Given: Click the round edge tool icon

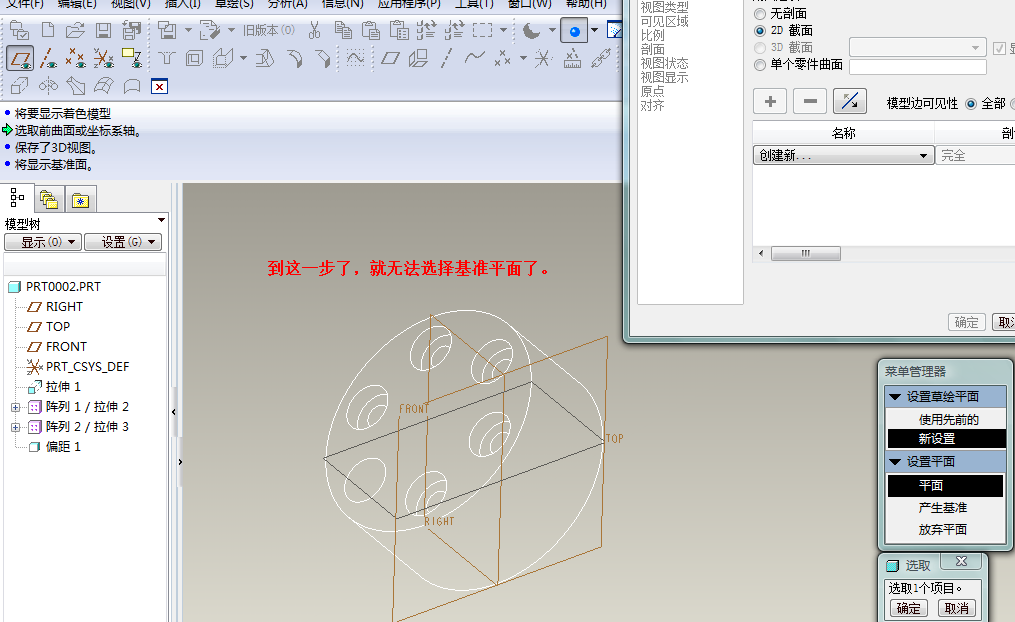Looking at the screenshot, I should coord(295,58).
